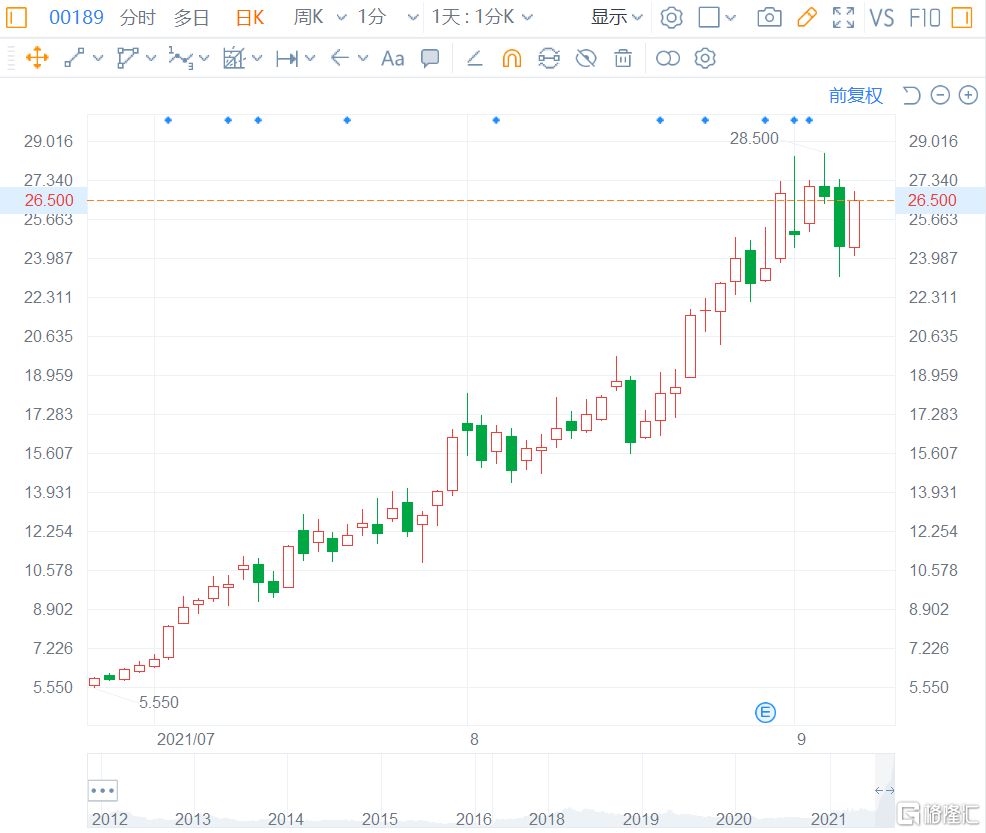Click the 前复权 adjustment link

pos(856,95)
